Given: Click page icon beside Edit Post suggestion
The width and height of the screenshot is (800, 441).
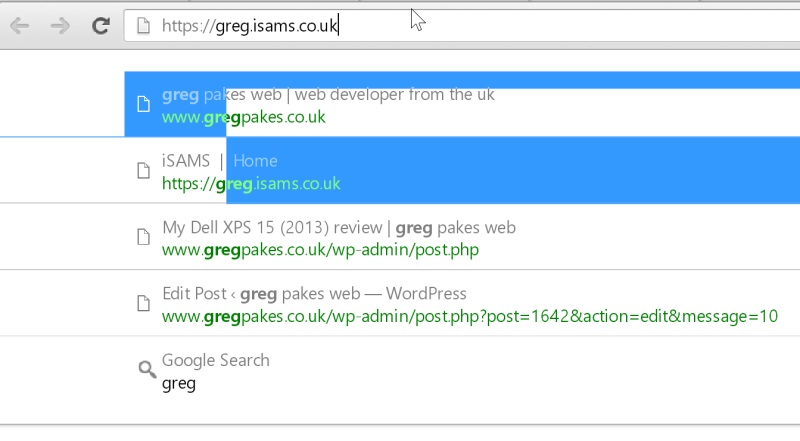Looking at the screenshot, I should click(143, 303).
